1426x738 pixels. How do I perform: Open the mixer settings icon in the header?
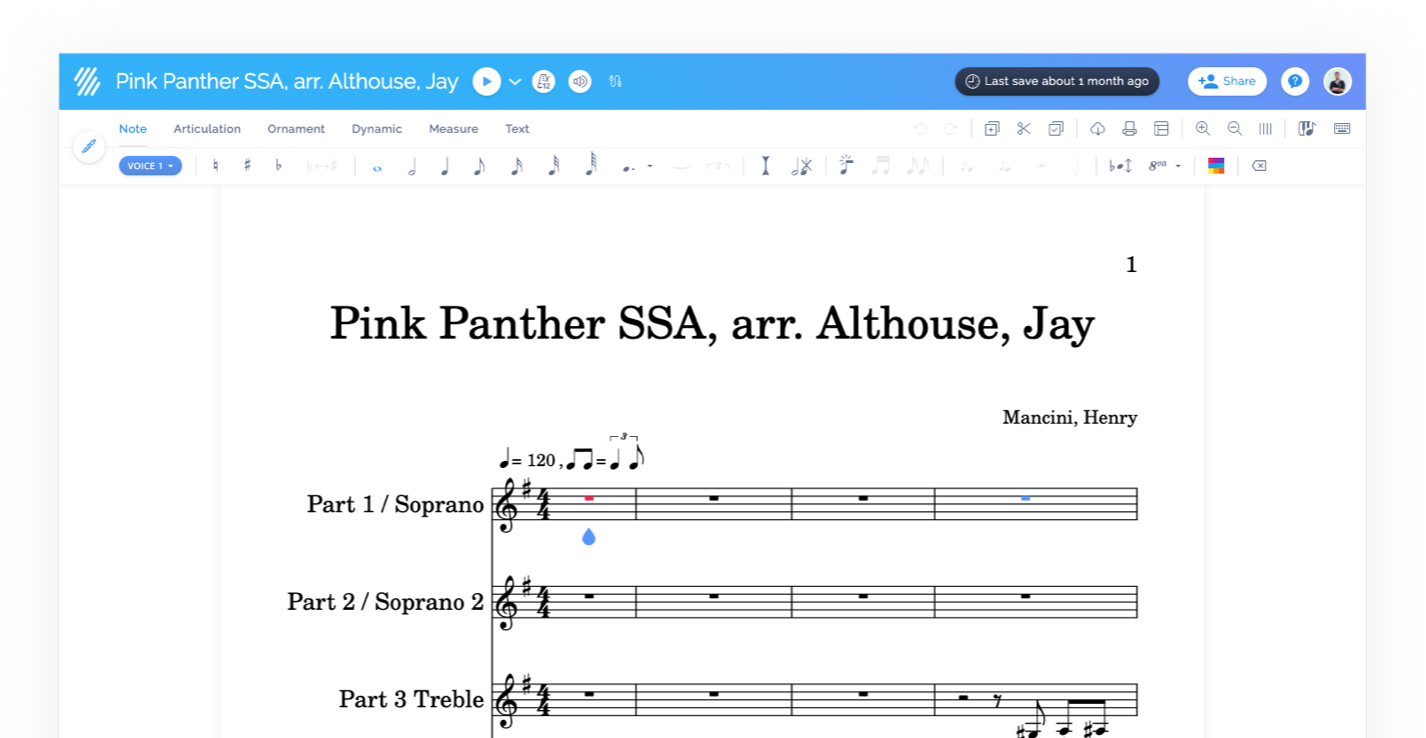(615, 81)
